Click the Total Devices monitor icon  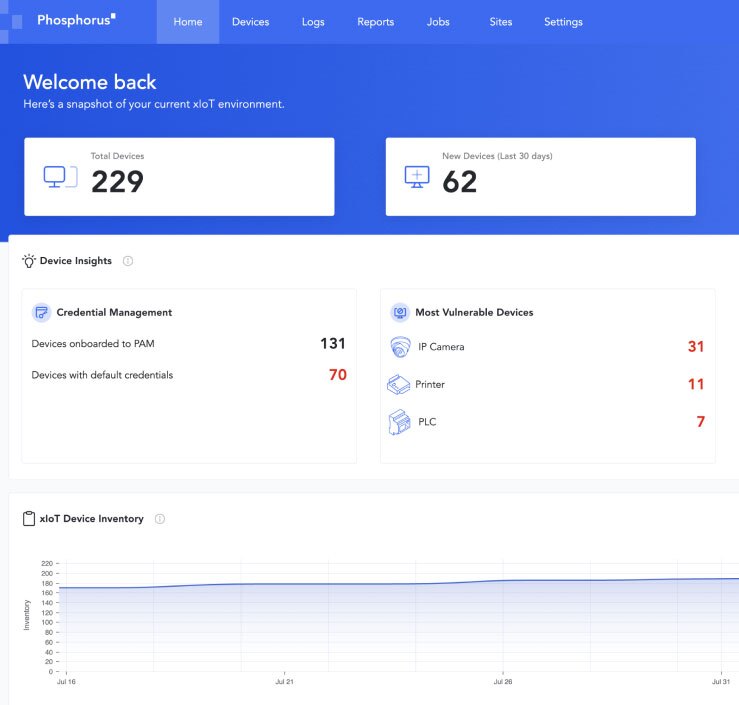pyautogui.click(x=59, y=177)
